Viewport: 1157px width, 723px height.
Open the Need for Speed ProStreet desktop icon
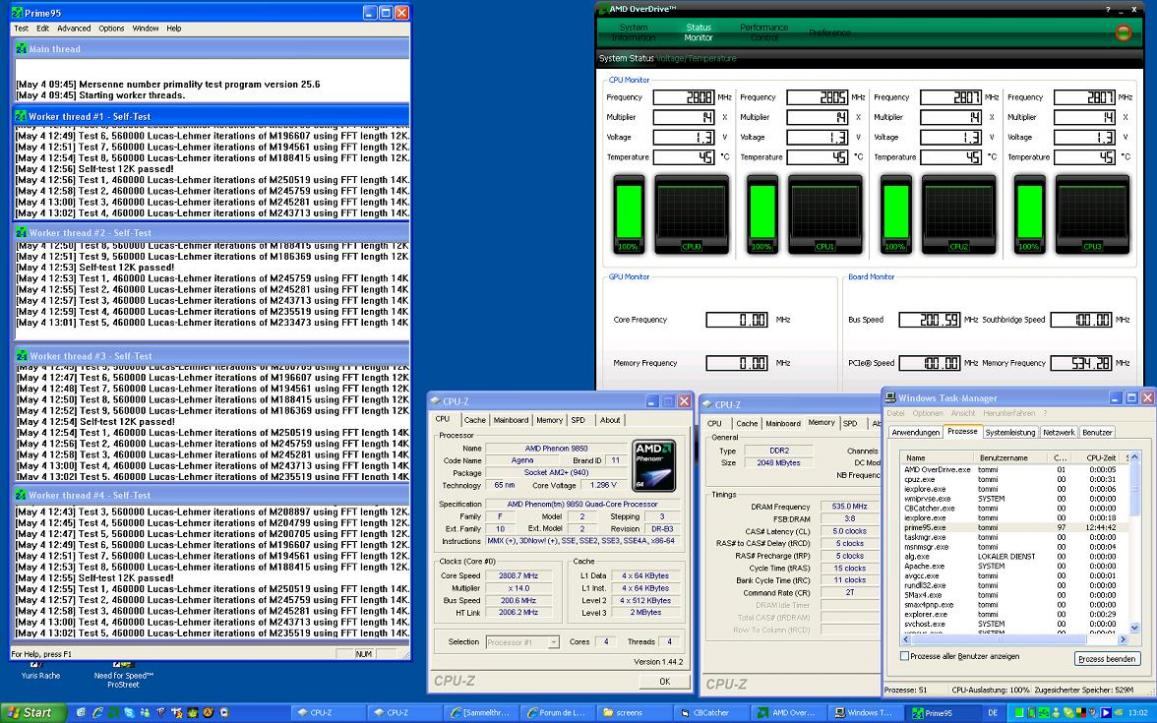click(123, 674)
